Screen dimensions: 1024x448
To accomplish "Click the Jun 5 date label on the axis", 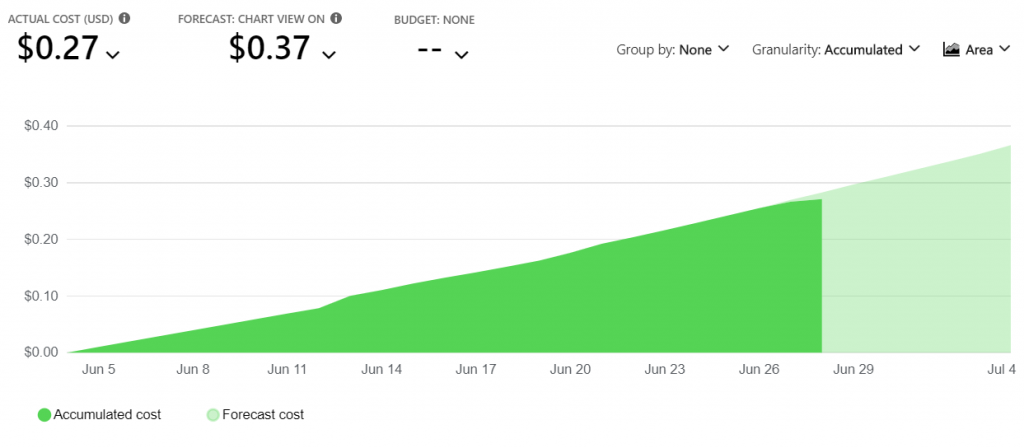I will click(x=97, y=369).
